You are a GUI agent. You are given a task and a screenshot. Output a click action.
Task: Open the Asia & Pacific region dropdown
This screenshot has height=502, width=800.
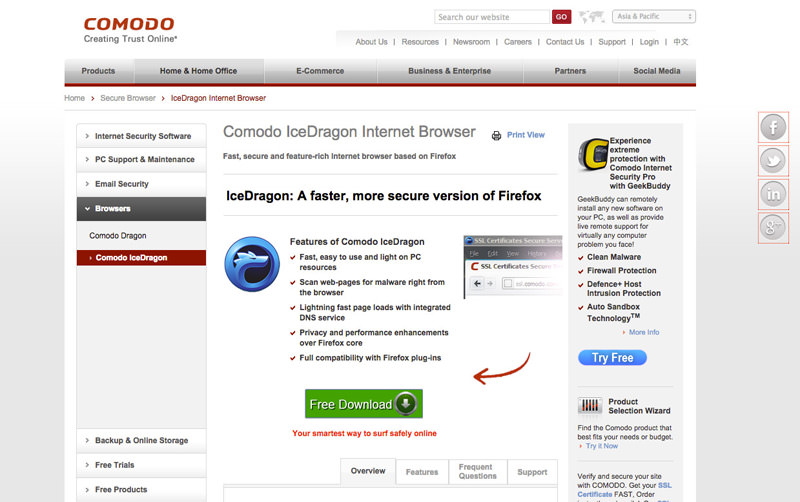click(654, 16)
